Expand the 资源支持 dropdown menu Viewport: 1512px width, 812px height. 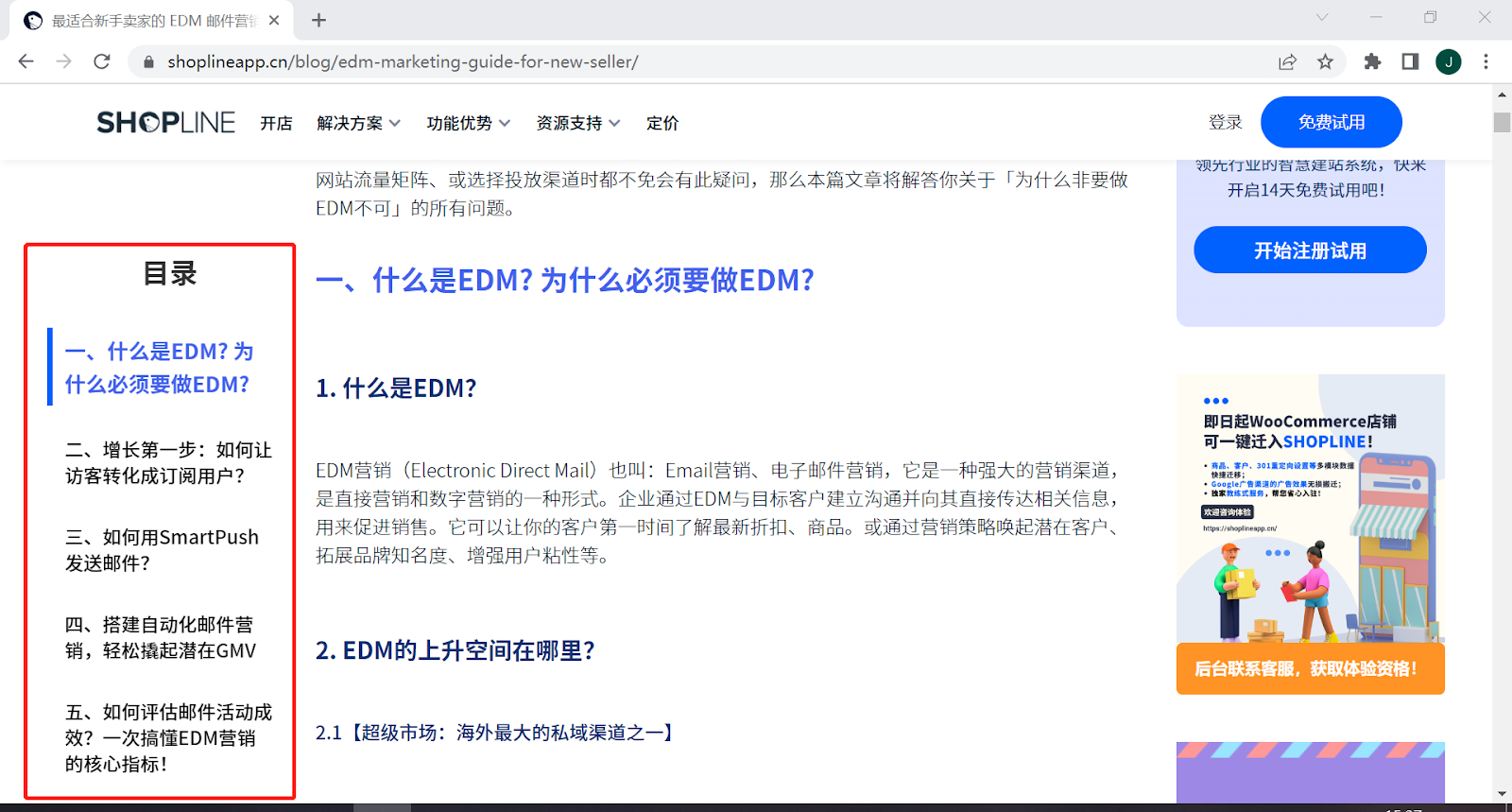tap(577, 123)
